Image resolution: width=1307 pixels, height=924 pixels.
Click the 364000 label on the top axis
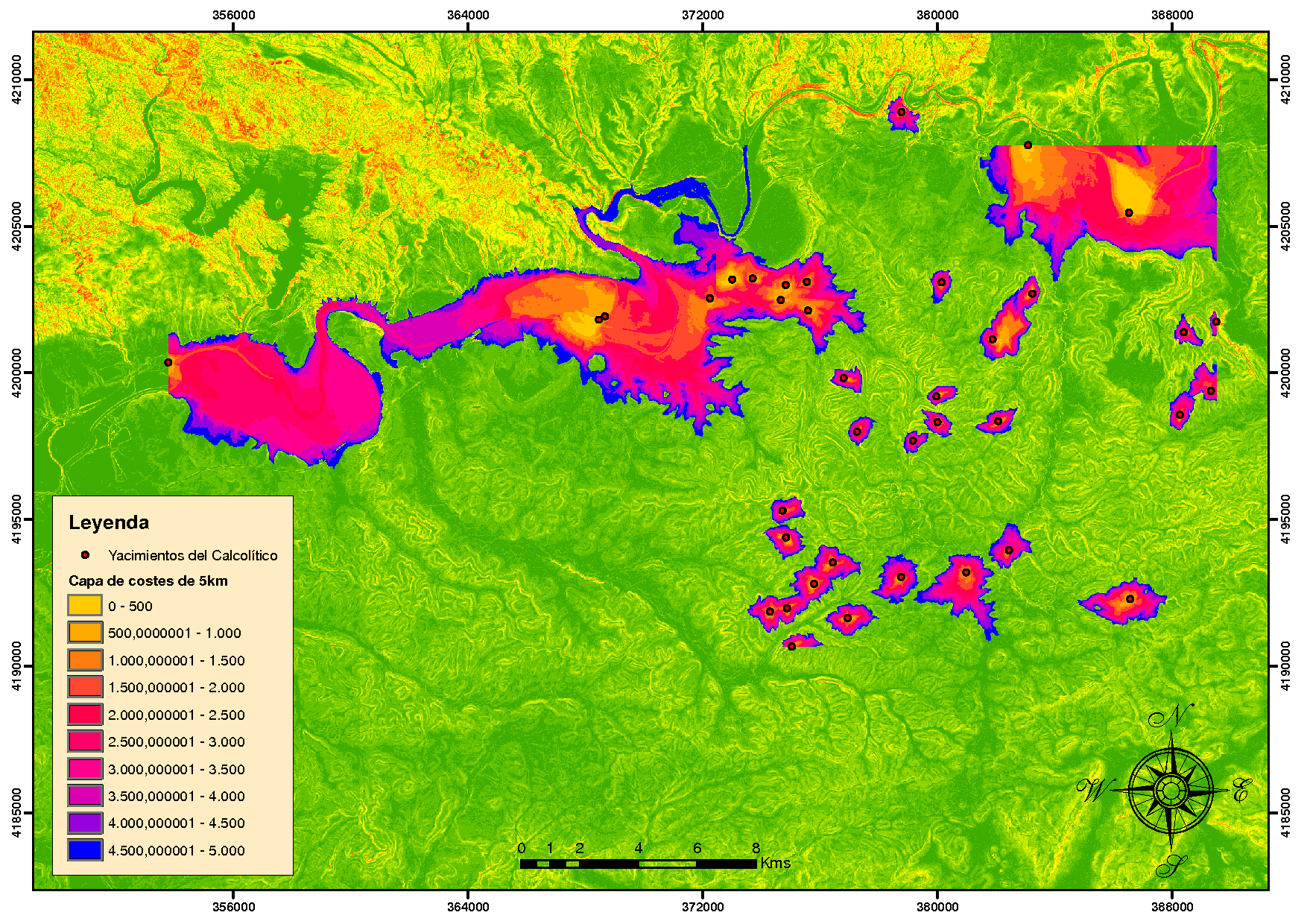point(468,15)
